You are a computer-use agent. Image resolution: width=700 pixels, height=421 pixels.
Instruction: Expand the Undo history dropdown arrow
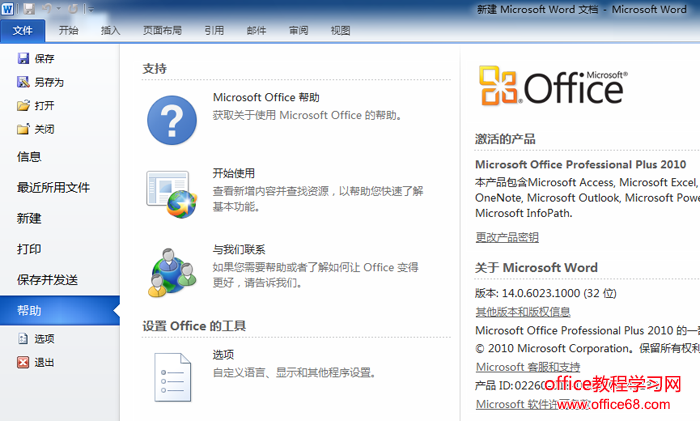(x=58, y=9)
